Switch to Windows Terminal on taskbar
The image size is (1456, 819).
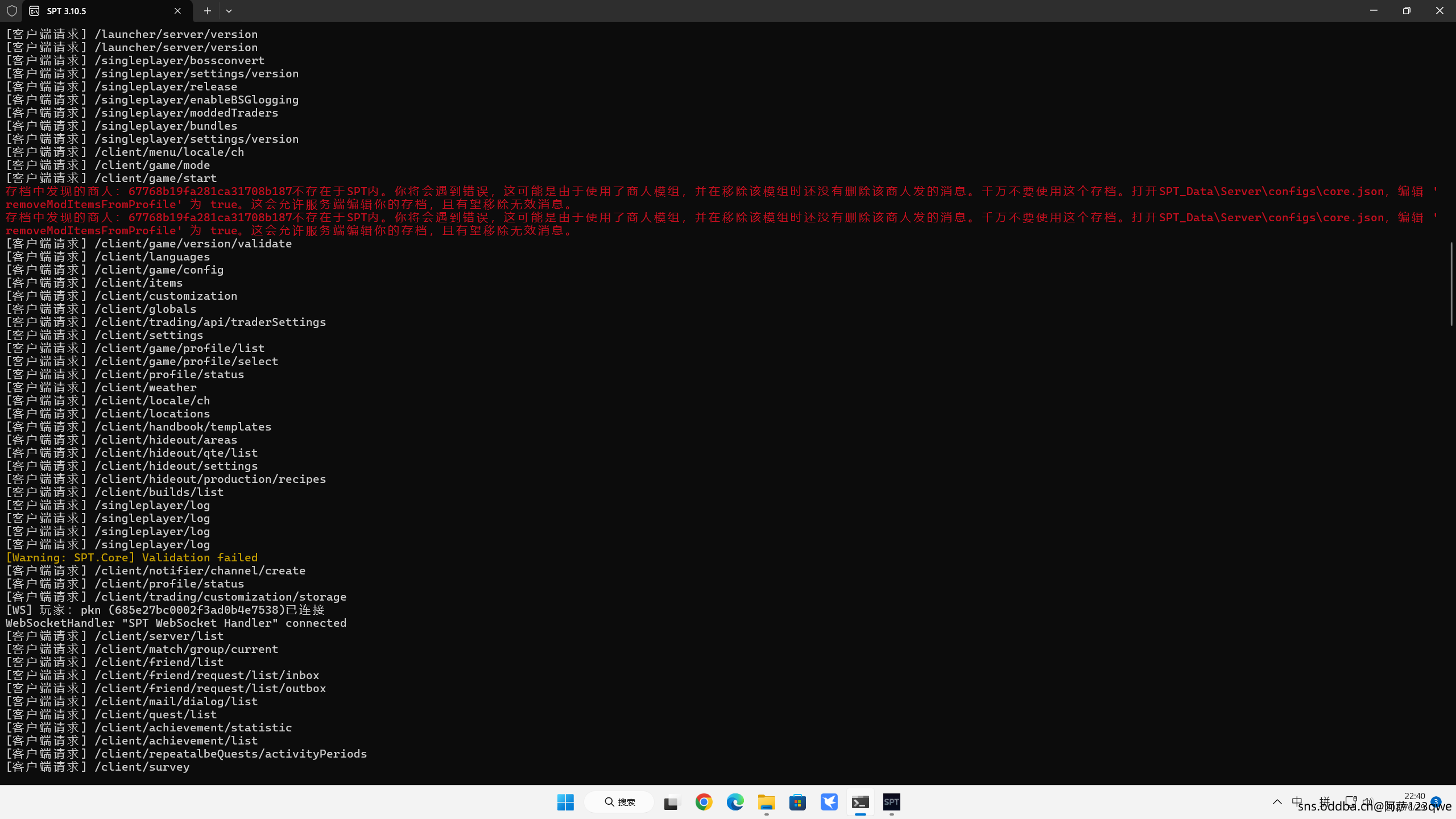861,802
